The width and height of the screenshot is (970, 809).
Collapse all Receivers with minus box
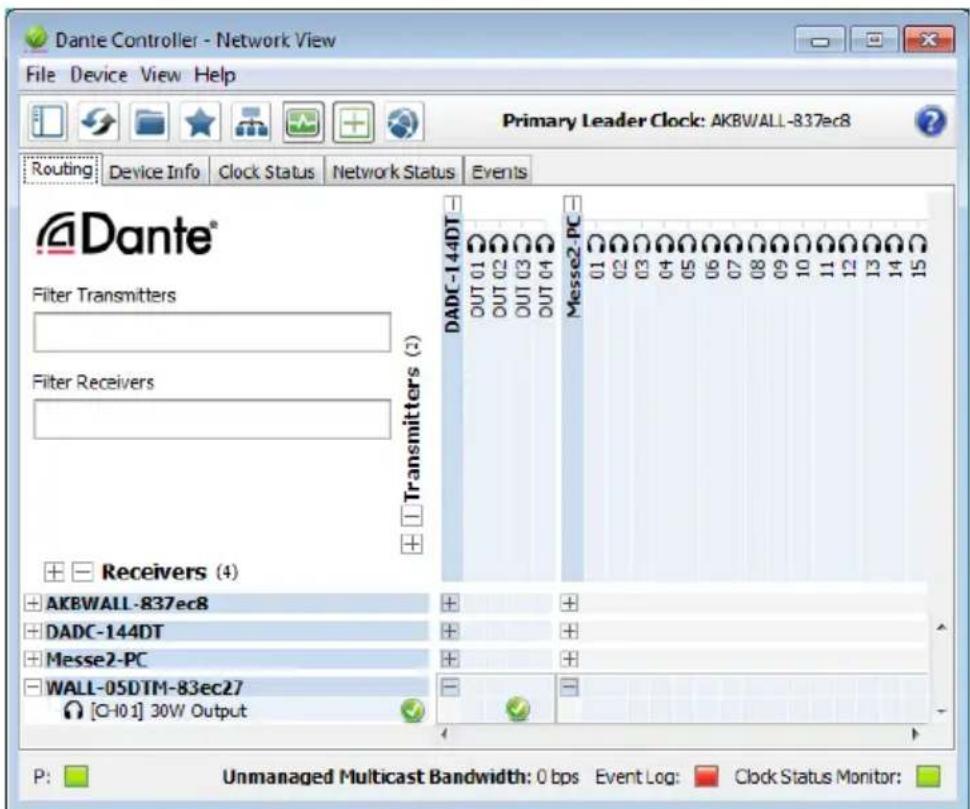tap(82, 571)
